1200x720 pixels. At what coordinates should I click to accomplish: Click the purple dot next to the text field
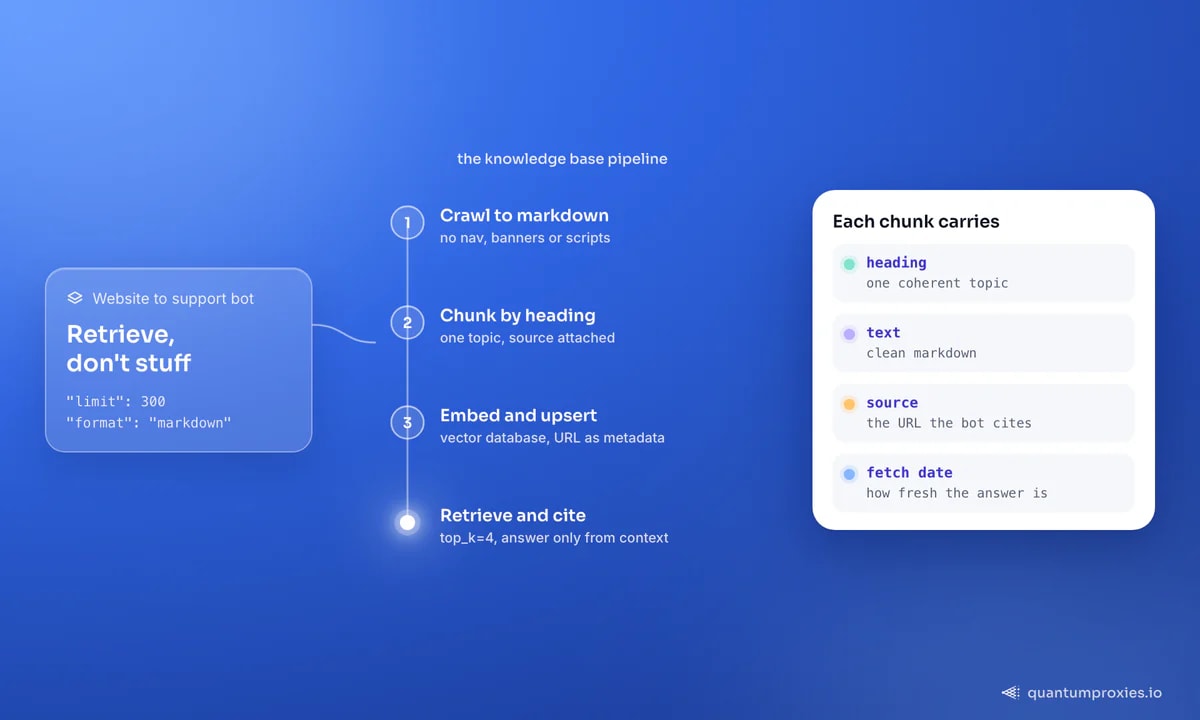849,334
